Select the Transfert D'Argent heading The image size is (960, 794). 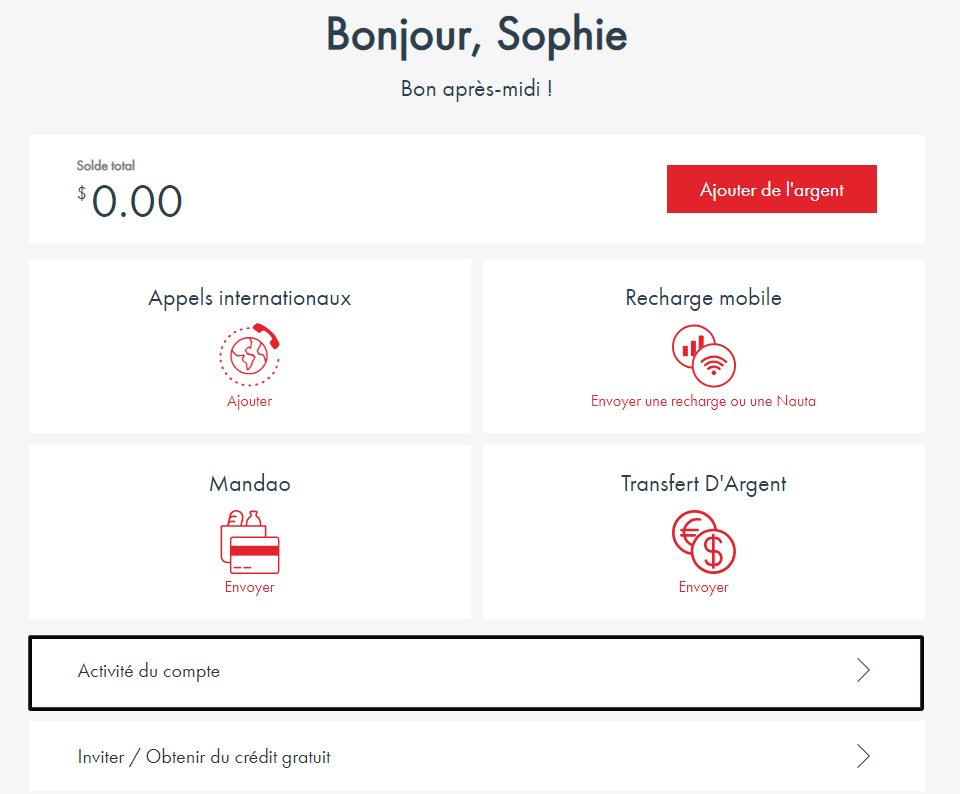[x=703, y=484]
